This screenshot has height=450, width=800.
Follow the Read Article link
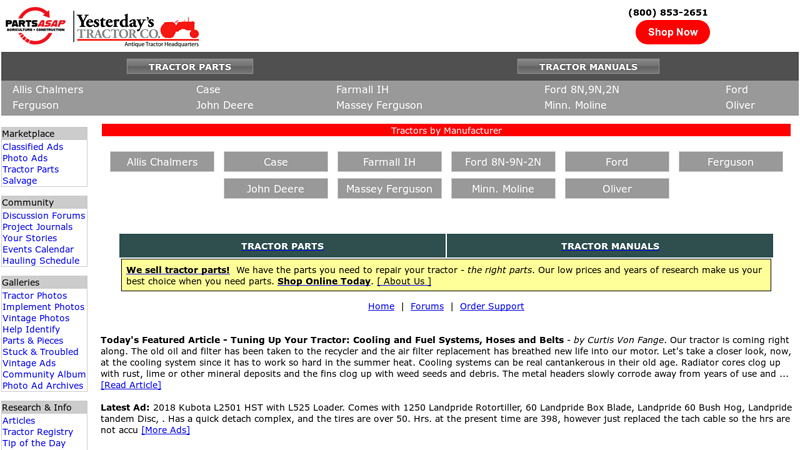coord(131,385)
